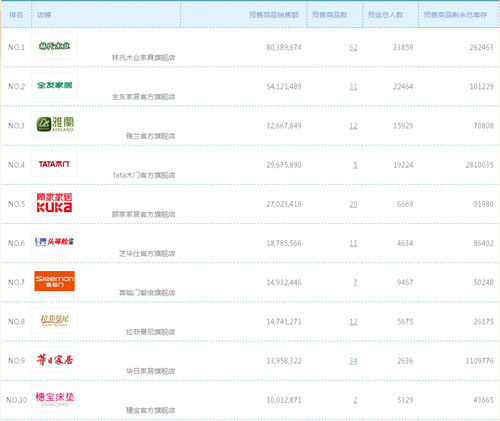500x421 pixels.
Task: Click the booking count 33859
Action: (x=403, y=48)
